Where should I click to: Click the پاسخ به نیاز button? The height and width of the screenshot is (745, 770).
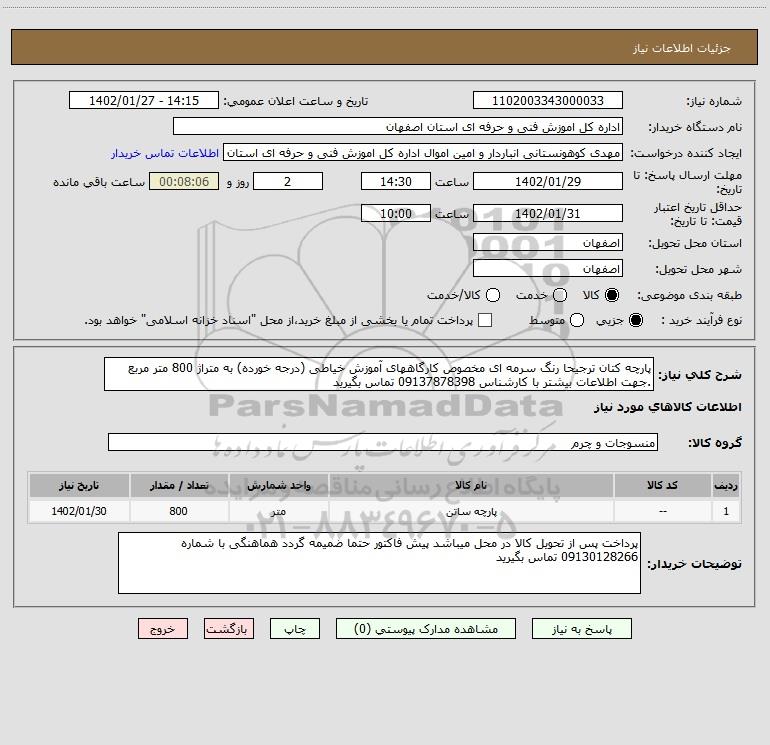581,629
